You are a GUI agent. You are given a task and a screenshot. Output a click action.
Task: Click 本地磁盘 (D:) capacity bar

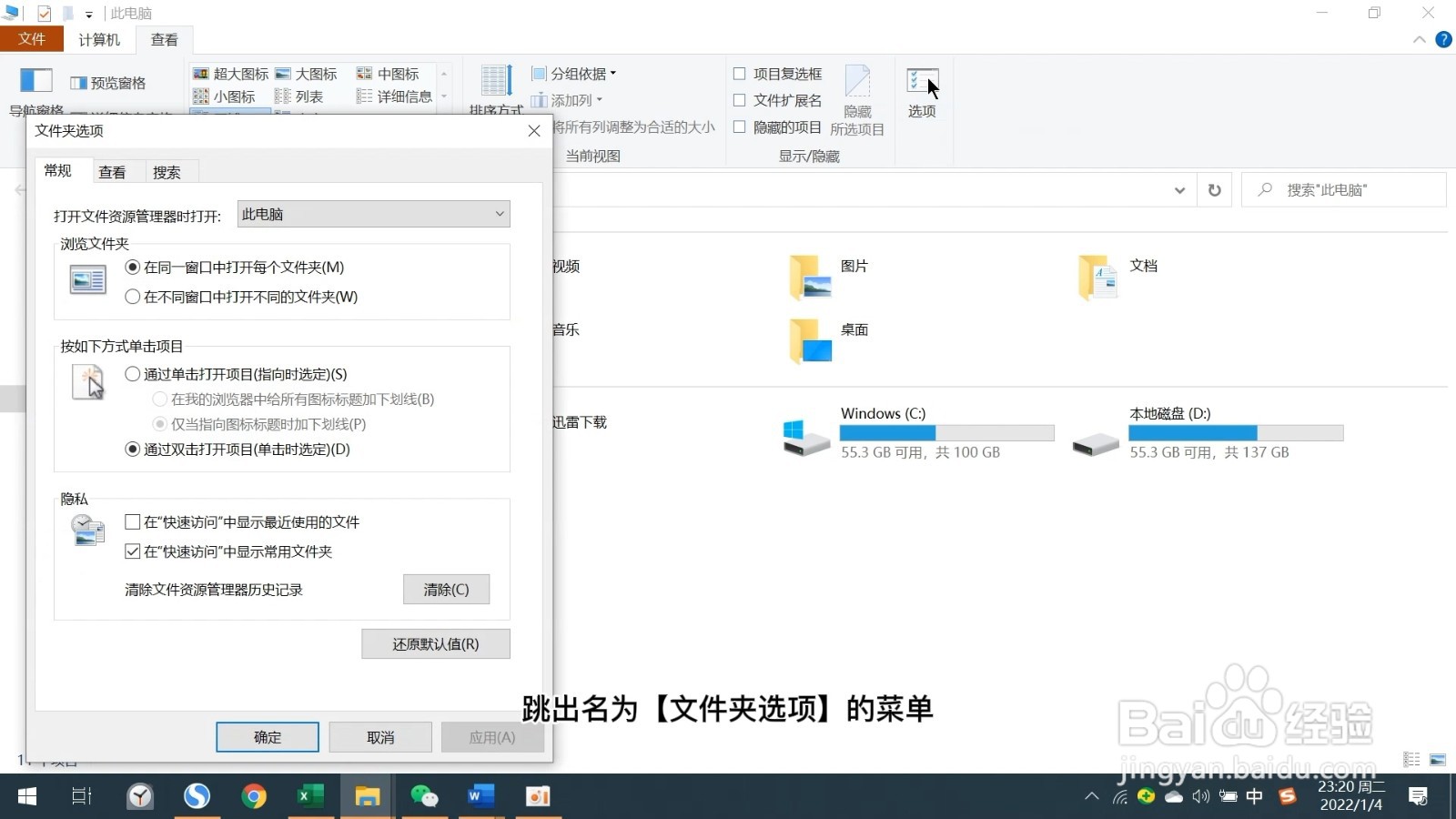tap(1236, 433)
